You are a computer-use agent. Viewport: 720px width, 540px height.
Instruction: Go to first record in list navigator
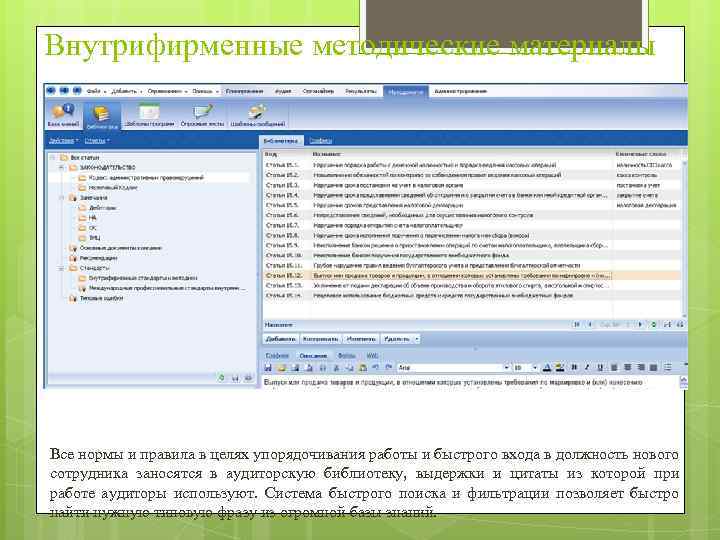576,325
